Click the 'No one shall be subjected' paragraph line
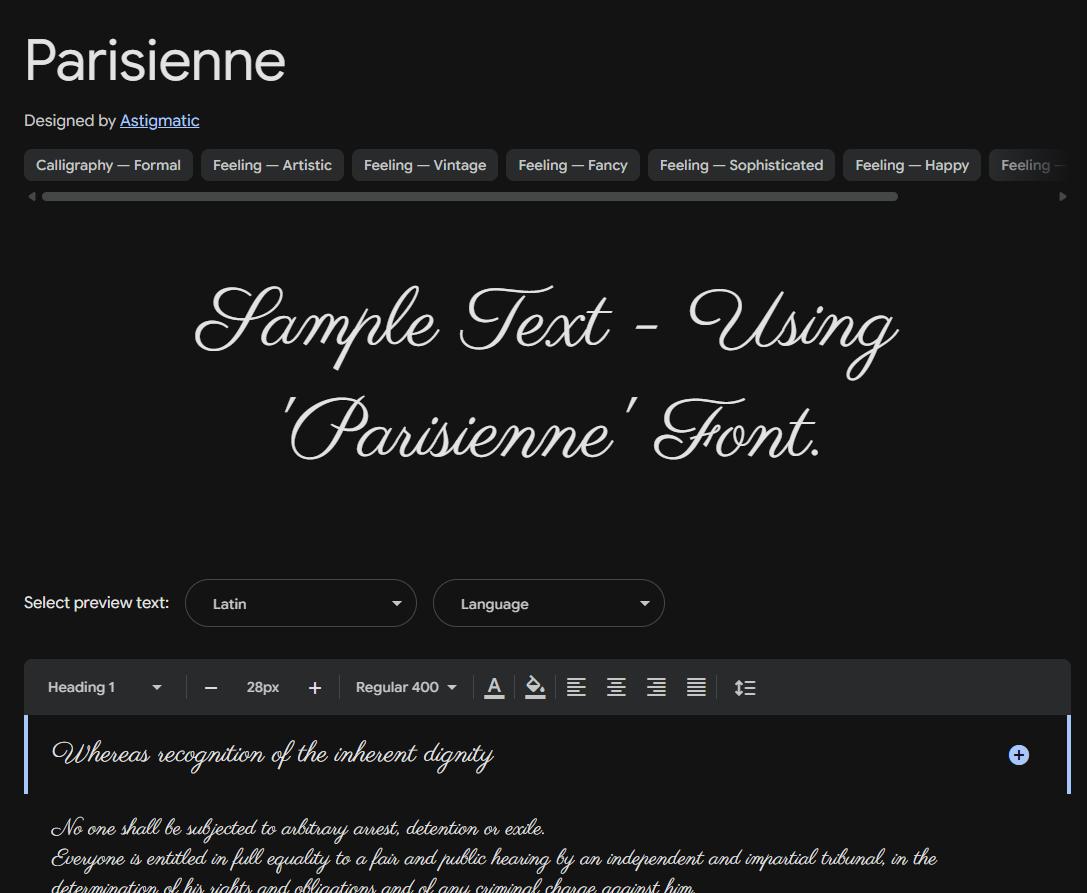The width and height of the screenshot is (1087, 893). tap(298, 828)
